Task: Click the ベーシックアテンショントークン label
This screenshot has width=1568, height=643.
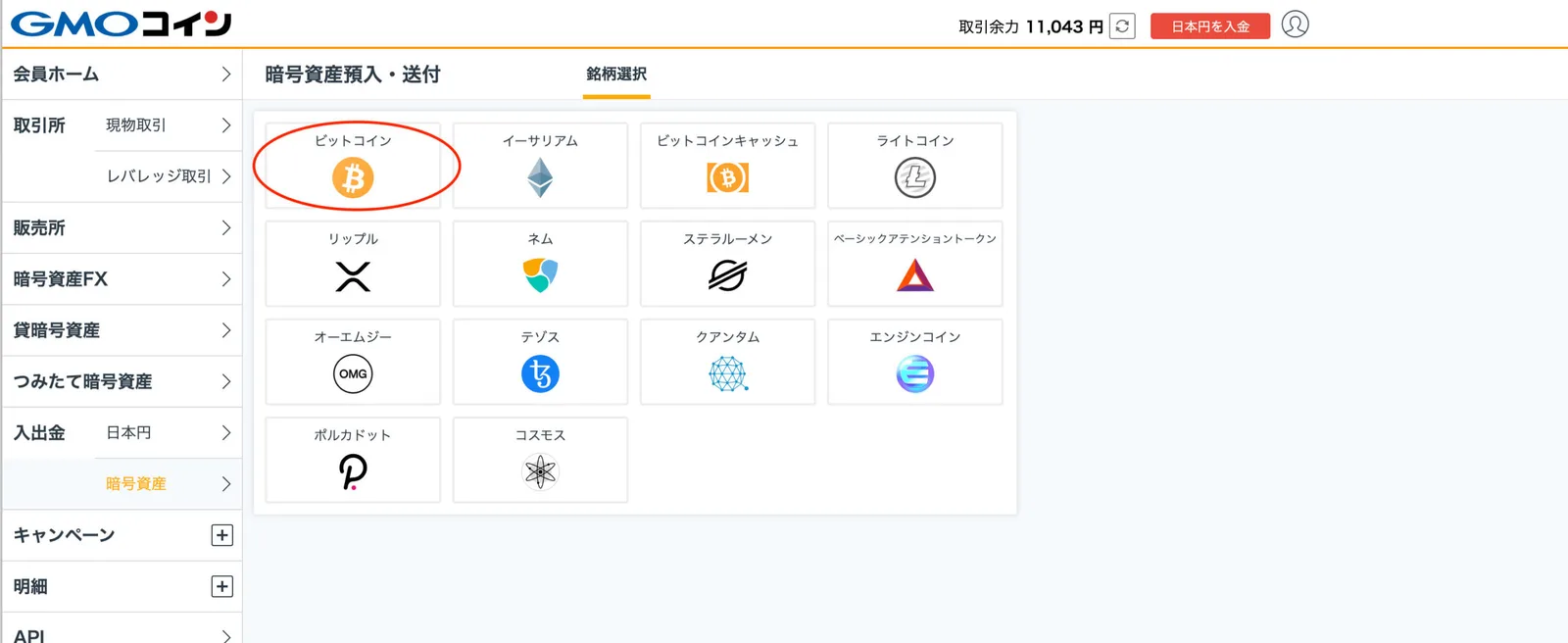Action: tap(915, 239)
